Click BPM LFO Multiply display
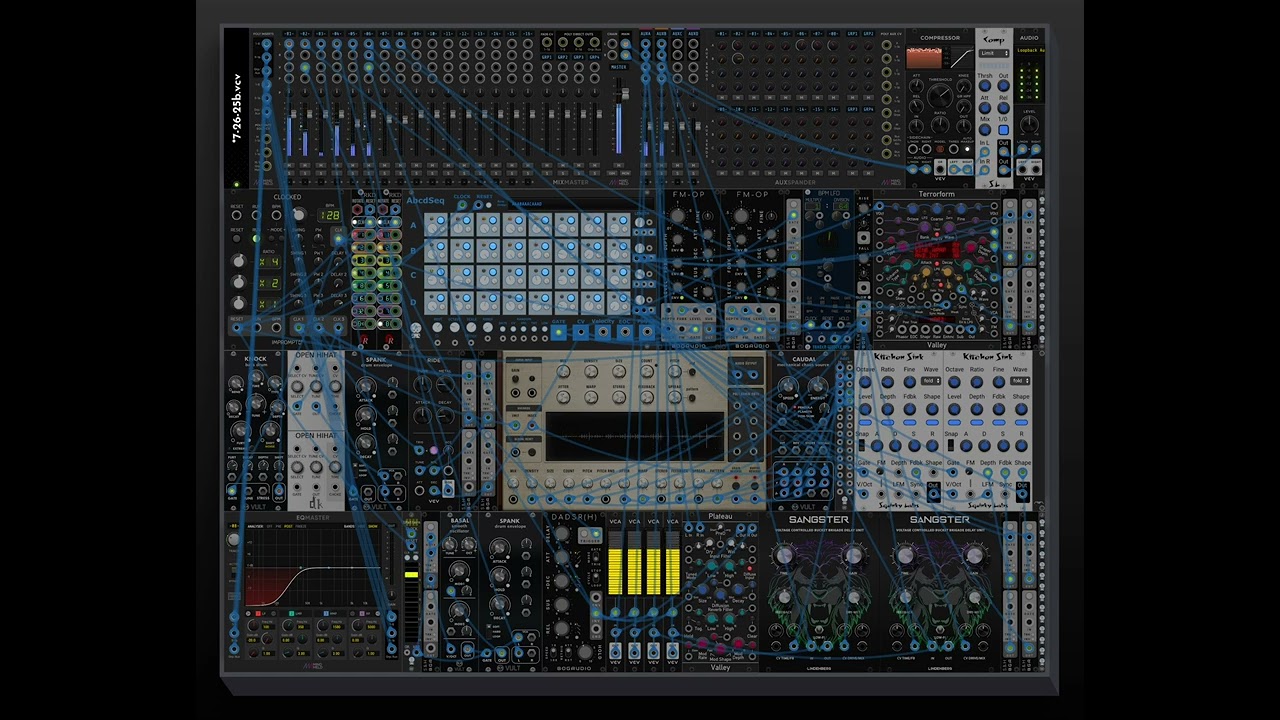Viewport: 1280px width, 720px height. point(813,206)
